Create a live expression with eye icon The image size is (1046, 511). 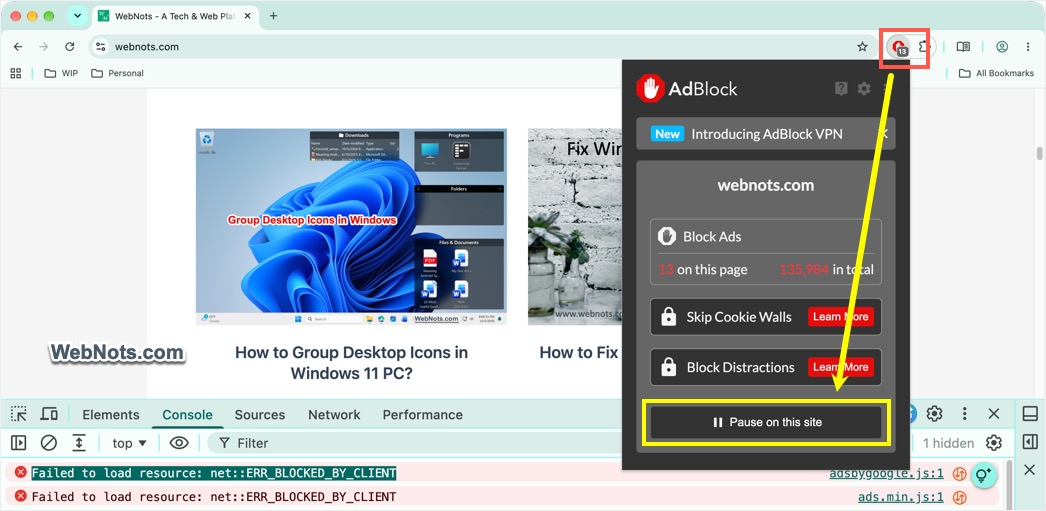[179, 443]
